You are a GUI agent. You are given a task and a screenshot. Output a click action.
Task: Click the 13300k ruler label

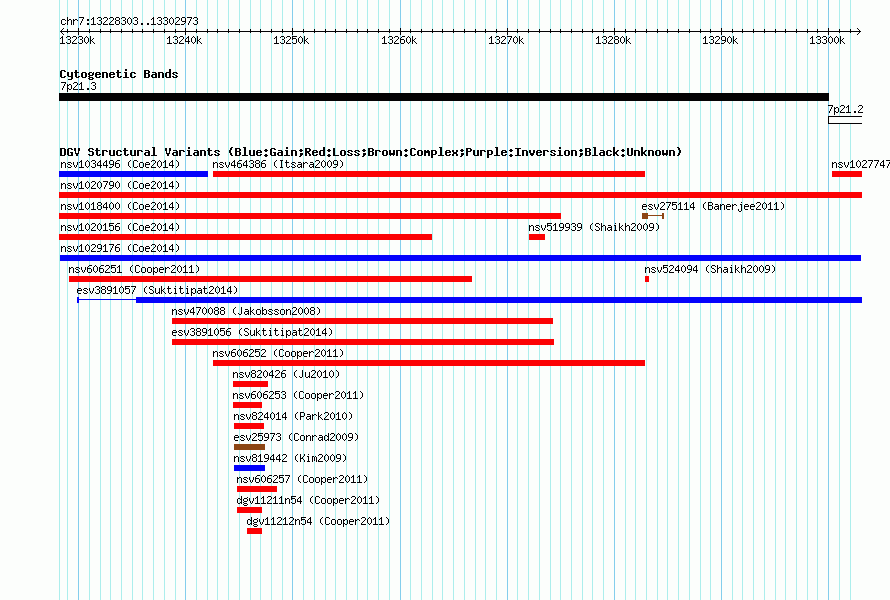pyautogui.click(x=827, y=40)
